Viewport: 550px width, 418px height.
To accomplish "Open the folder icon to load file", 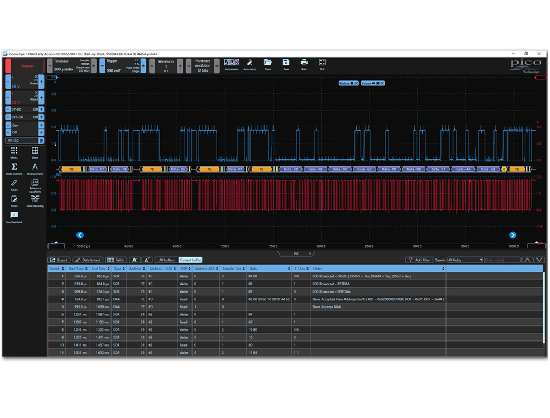I will click(268, 64).
